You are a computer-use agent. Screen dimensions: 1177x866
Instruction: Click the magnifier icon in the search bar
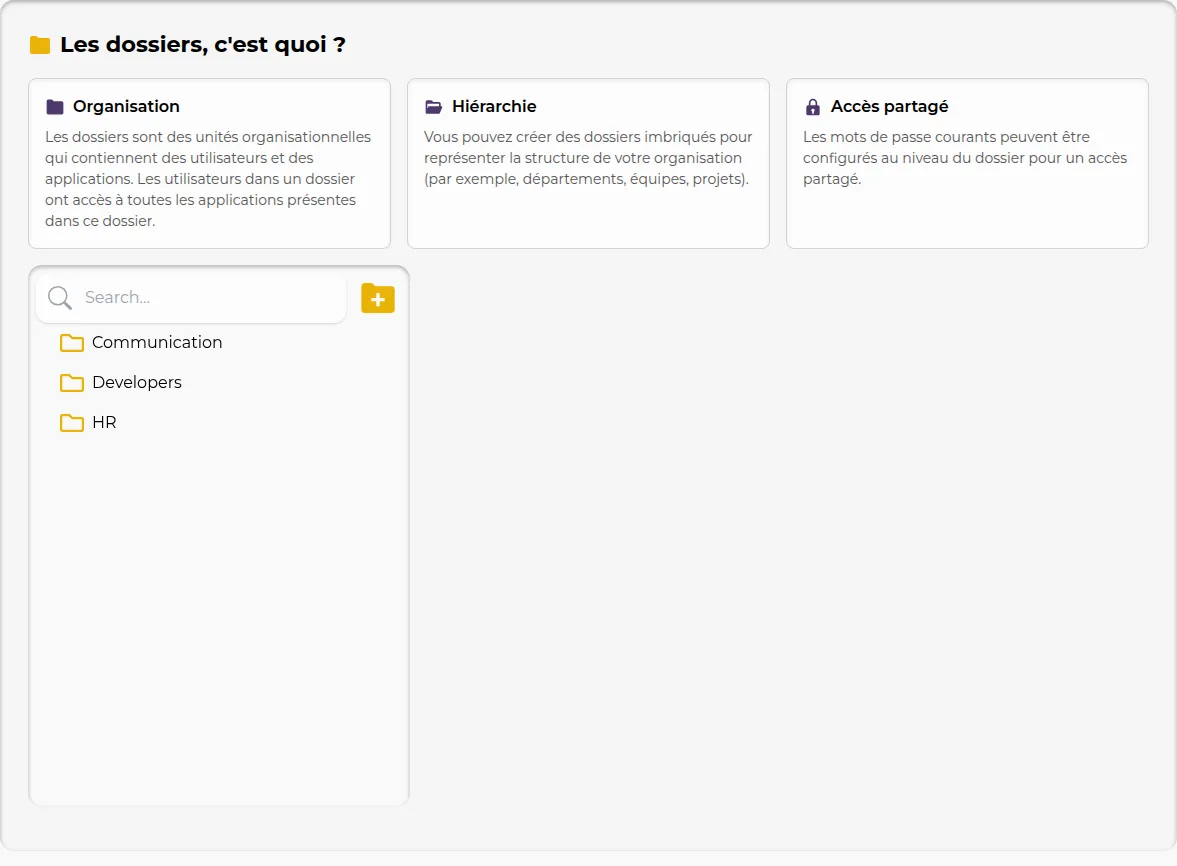point(59,297)
